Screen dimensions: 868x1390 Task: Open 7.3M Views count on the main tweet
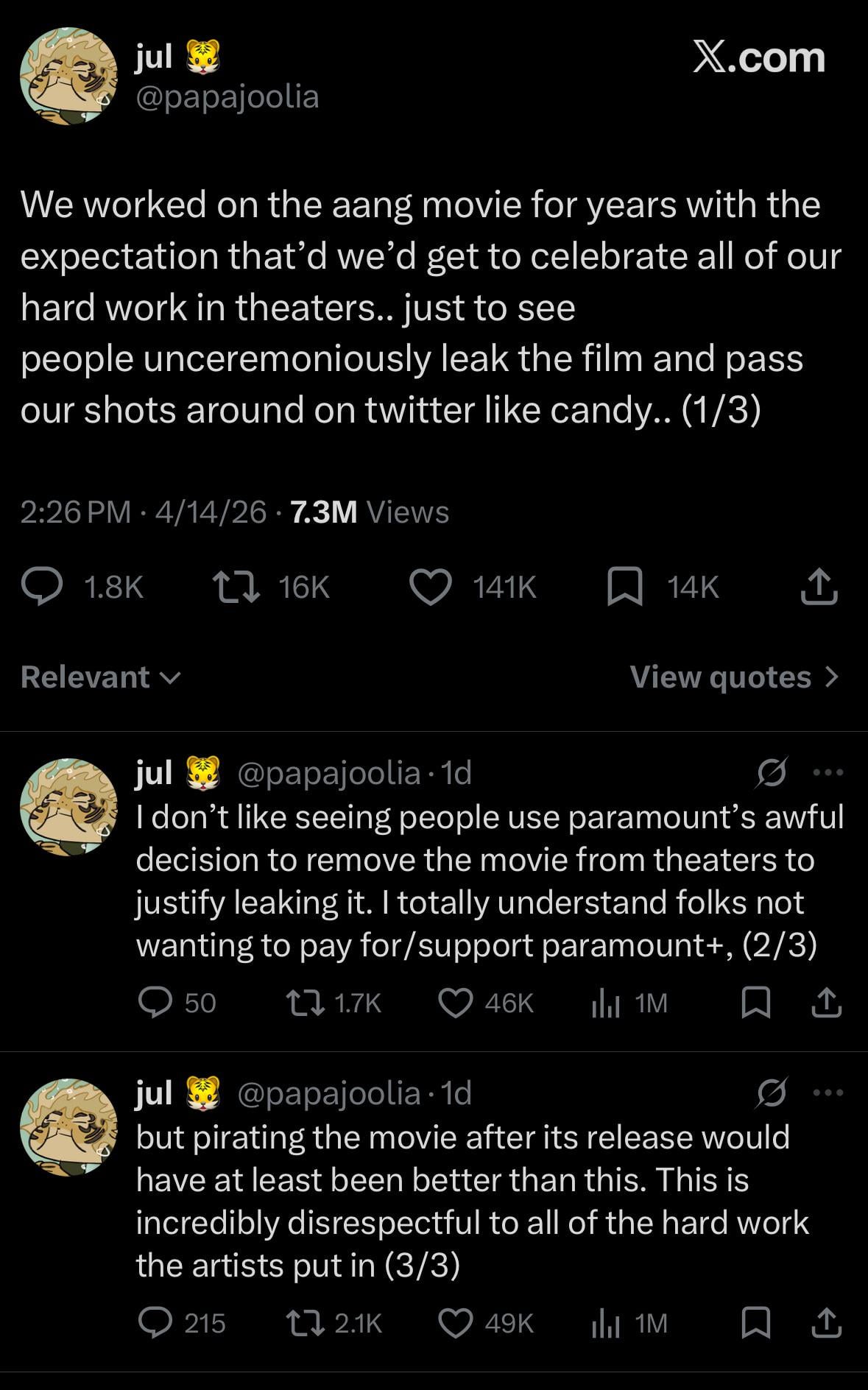370,512
